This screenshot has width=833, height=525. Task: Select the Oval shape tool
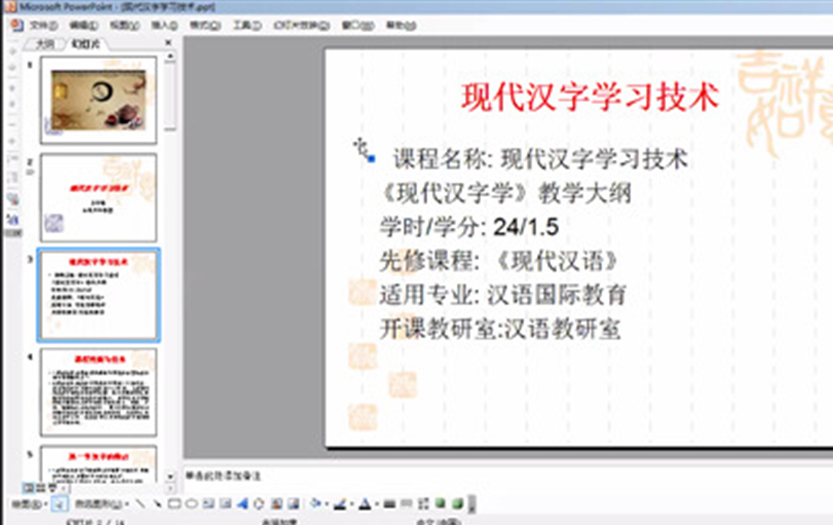click(x=191, y=503)
